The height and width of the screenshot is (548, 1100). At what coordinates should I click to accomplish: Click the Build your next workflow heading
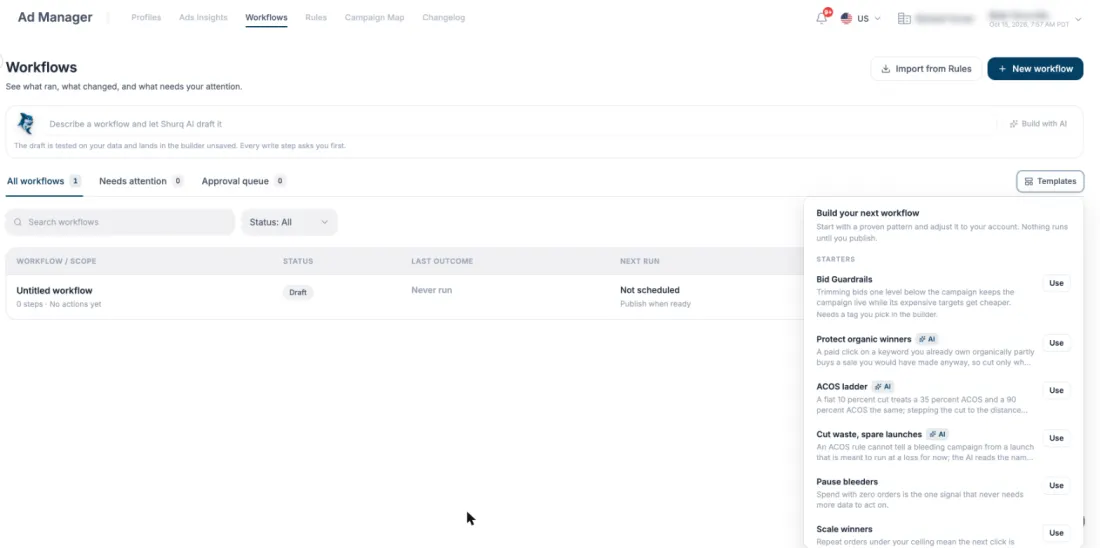pyautogui.click(x=868, y=213)
